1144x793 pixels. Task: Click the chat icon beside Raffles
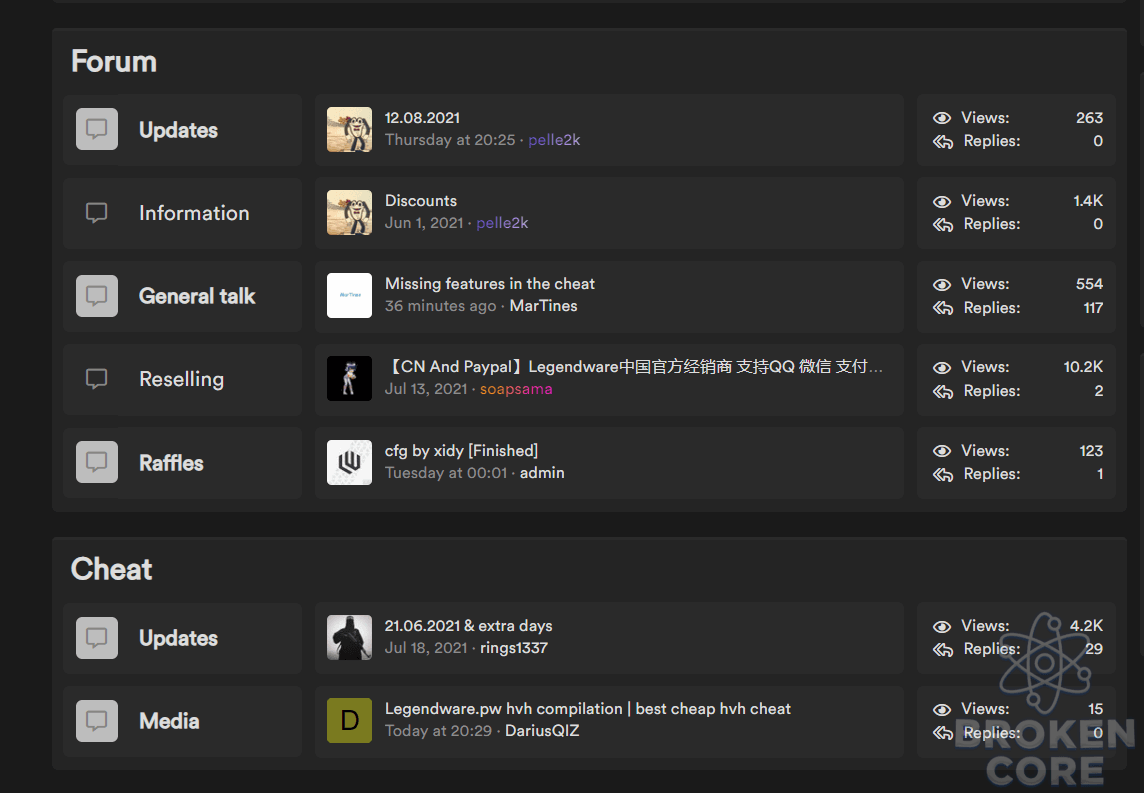click(x=97, y=462)
